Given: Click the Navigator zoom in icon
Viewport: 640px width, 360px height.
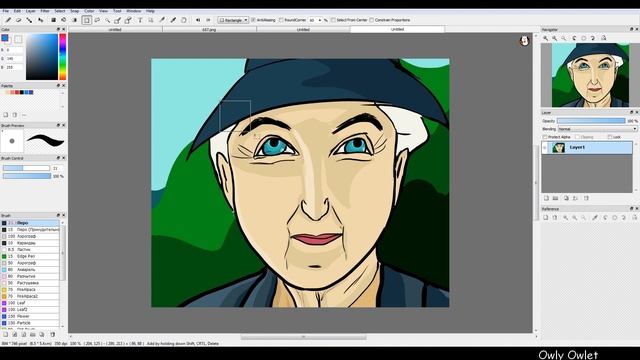Looking at the screenshot, I should (x=546, y=38).
